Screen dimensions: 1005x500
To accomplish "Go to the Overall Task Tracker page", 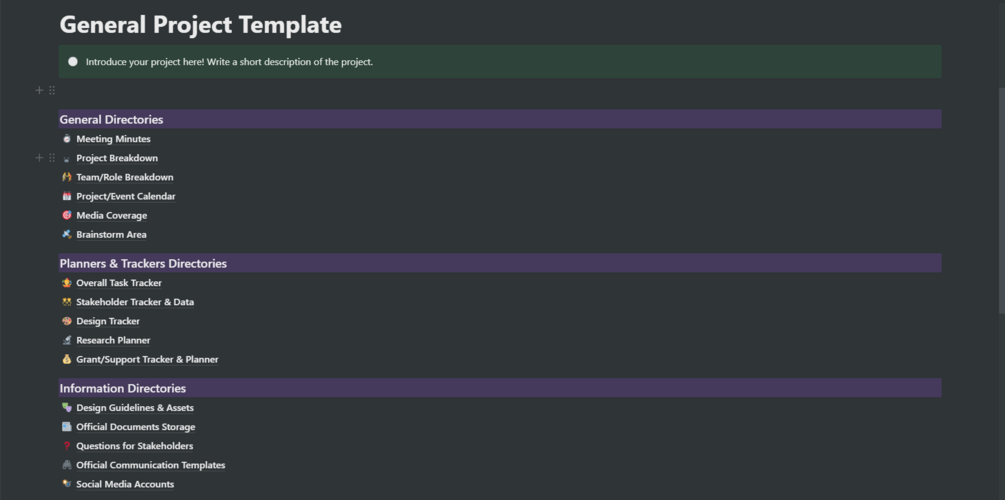I will click(x=118, y=283).
